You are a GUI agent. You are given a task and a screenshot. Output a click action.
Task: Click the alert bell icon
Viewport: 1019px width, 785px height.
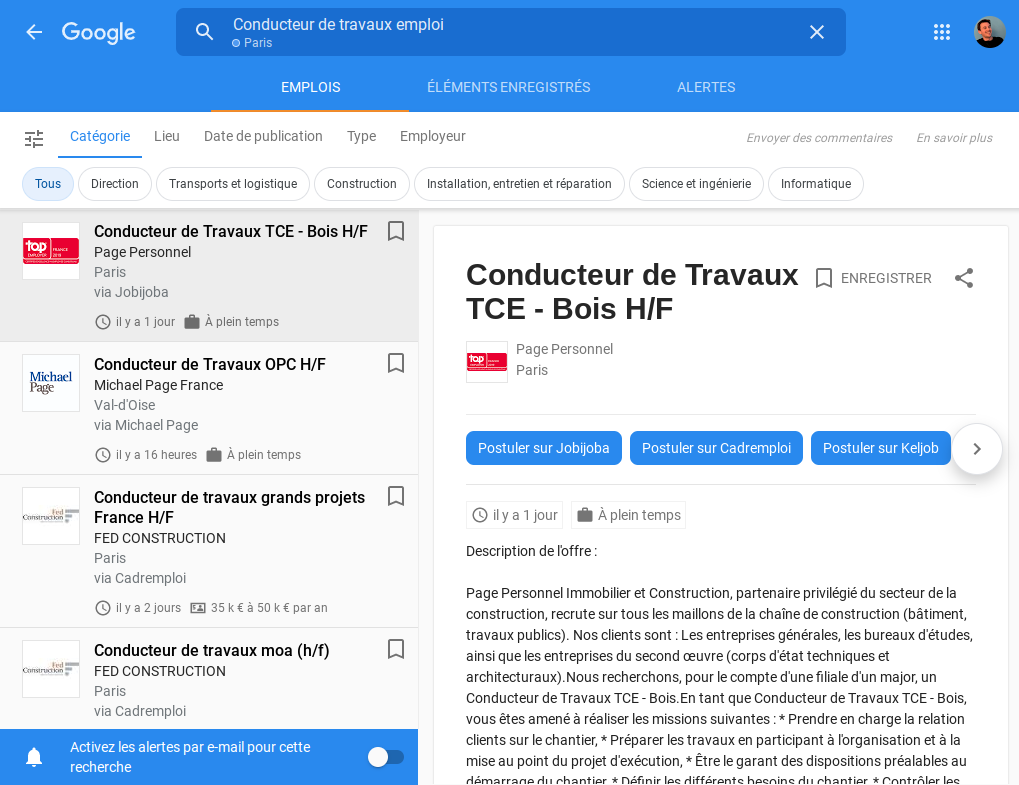point(34,757)
